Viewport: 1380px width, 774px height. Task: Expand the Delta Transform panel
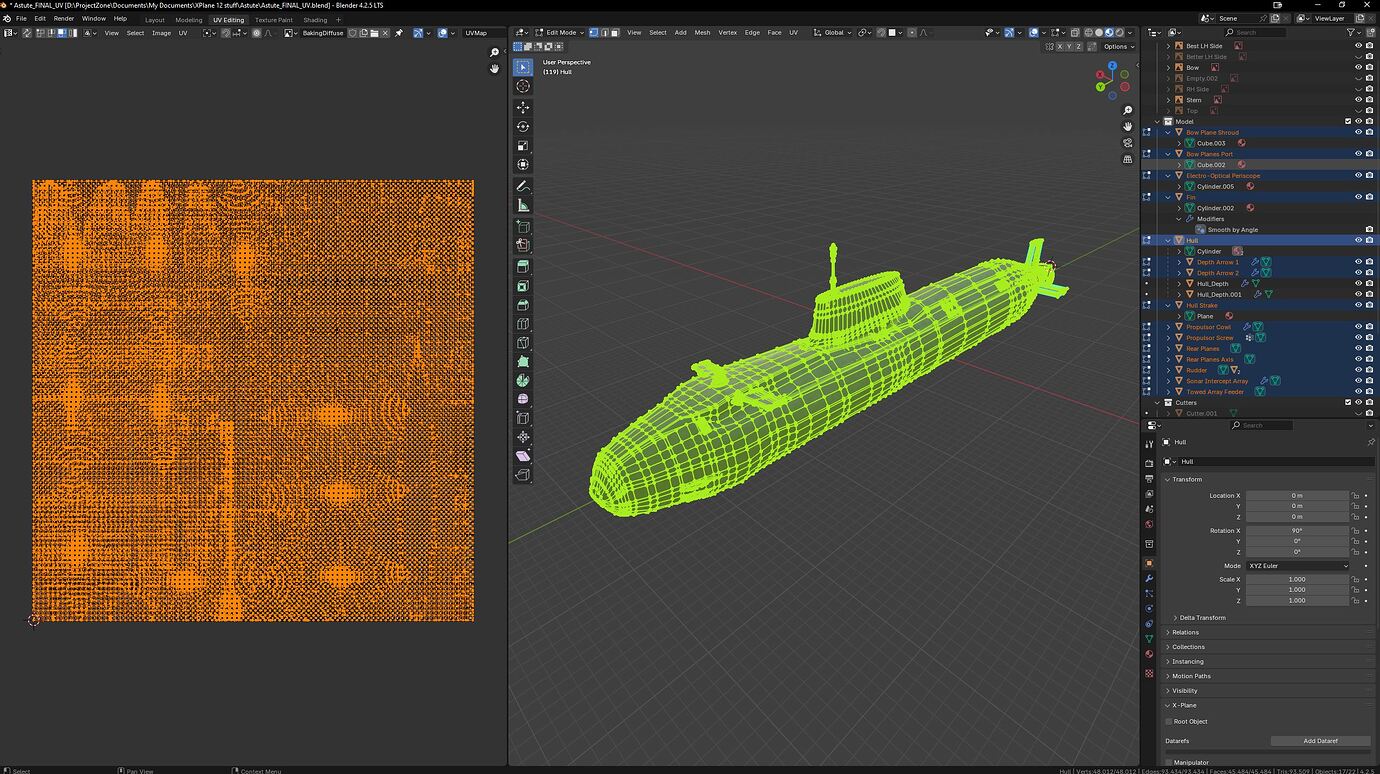click(x=1200, y=618)
